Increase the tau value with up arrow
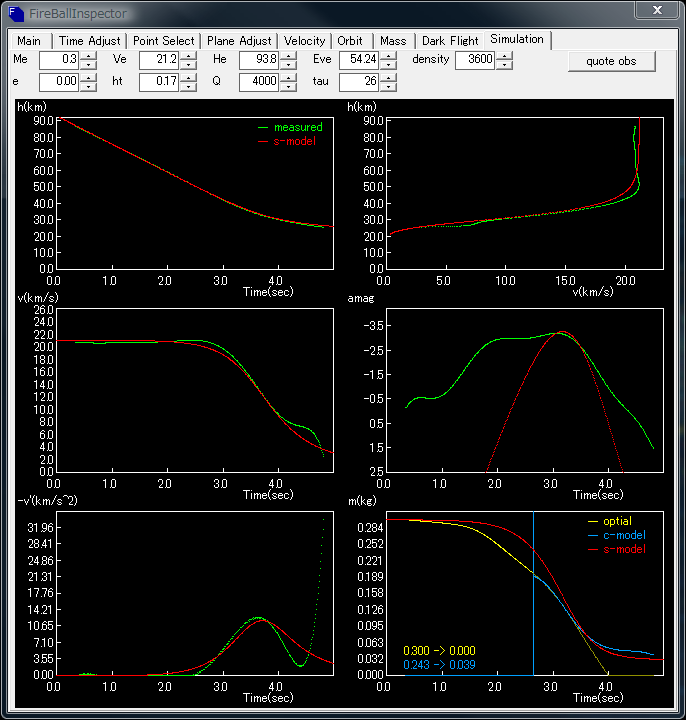This screenshot has width=686, height=720. point(389,77)
